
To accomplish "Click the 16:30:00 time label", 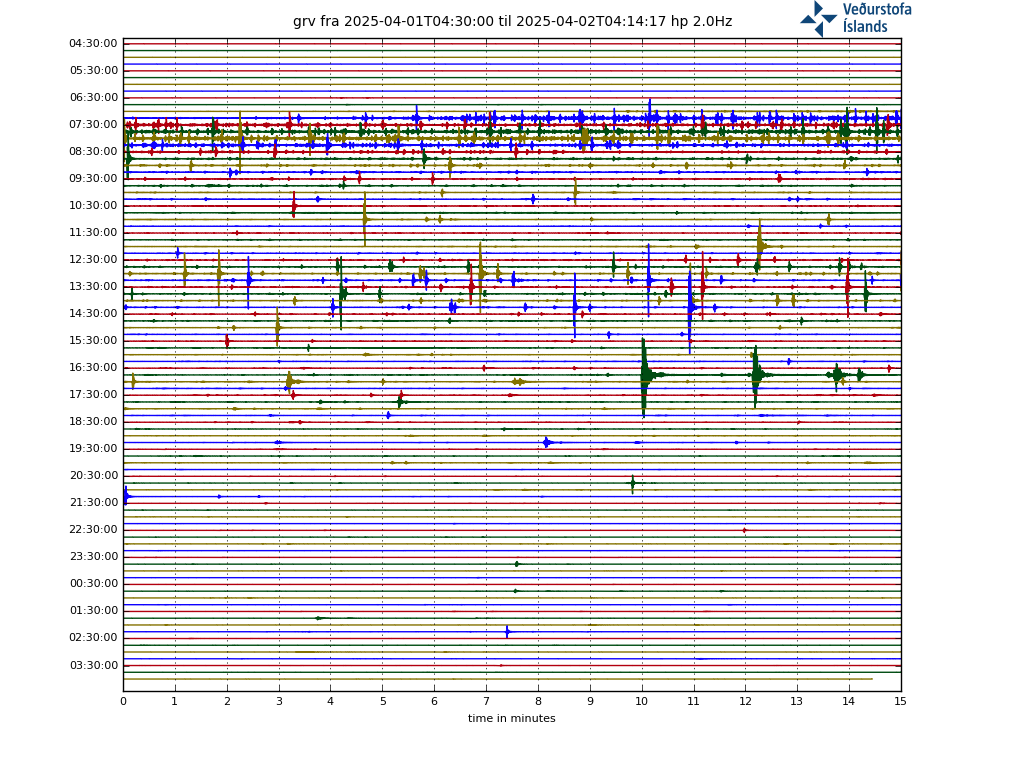I will tap(93, 368).
